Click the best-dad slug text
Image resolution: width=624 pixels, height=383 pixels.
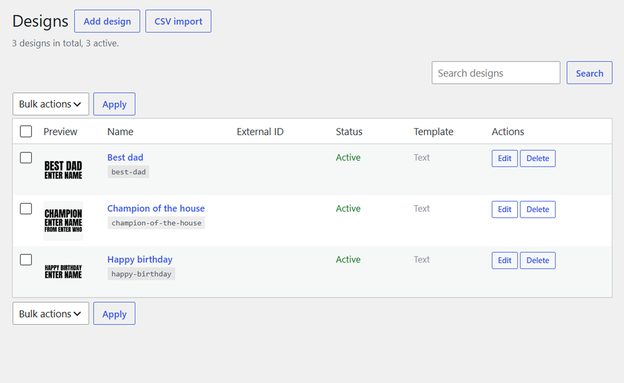click(129, 172)
